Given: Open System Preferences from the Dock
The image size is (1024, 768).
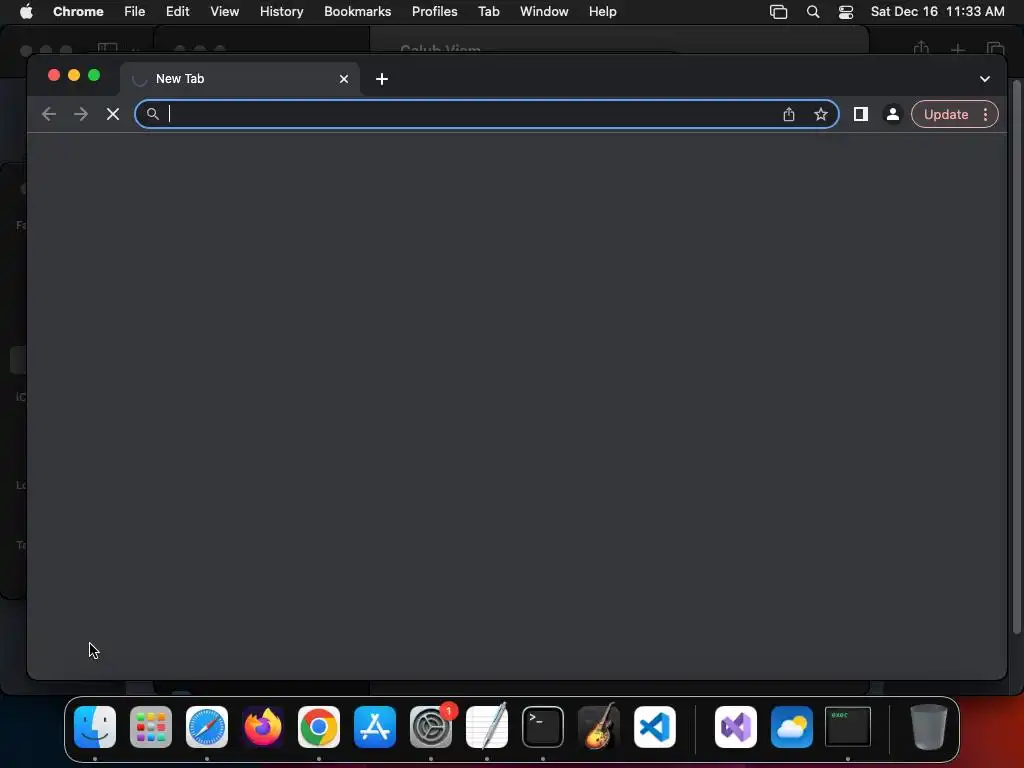Looking at the screenshot, I should pyautogui.click(x=431, y=727).
